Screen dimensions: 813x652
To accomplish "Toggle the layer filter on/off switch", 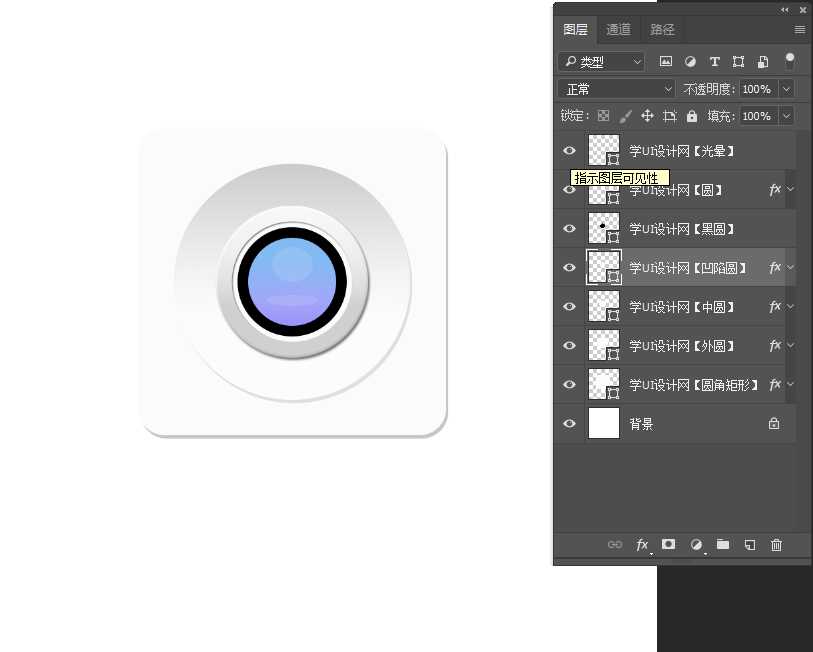I will click(790, 61).
